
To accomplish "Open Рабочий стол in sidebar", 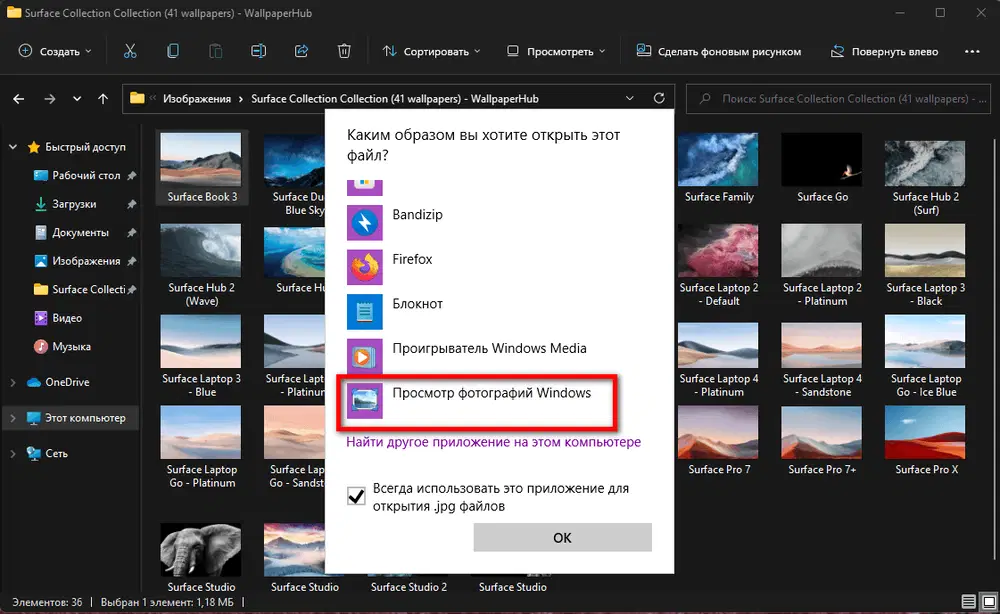I will coord(85,175).
